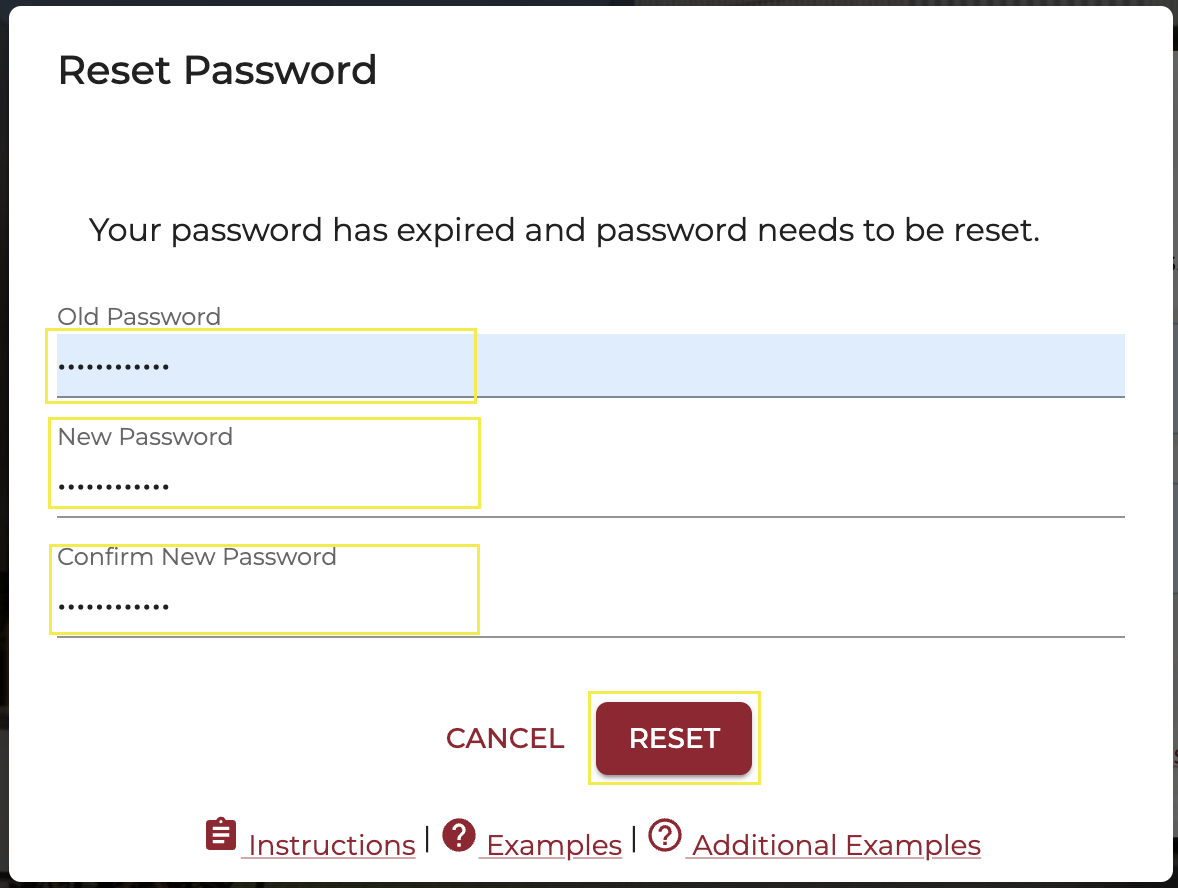Click the outlined question mark icon
Image resolution: width=1178 pixels, height=888 pixels.
(665, 834)
